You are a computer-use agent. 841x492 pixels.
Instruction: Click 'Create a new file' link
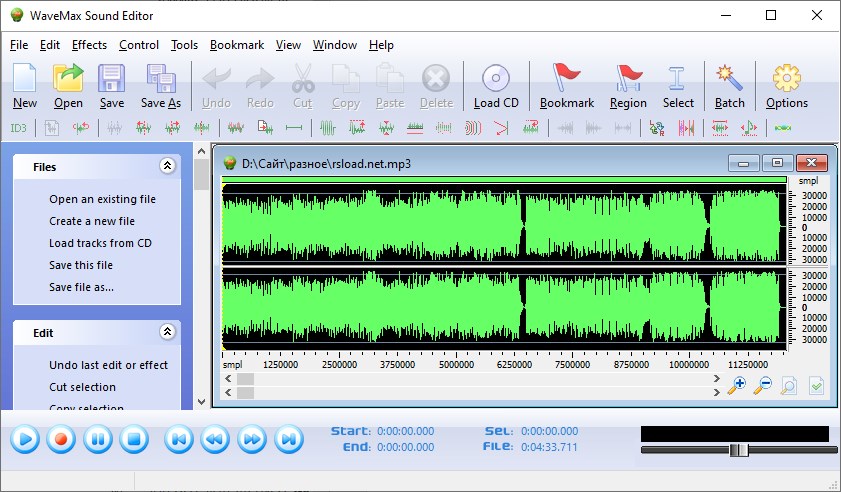(92, 221)
